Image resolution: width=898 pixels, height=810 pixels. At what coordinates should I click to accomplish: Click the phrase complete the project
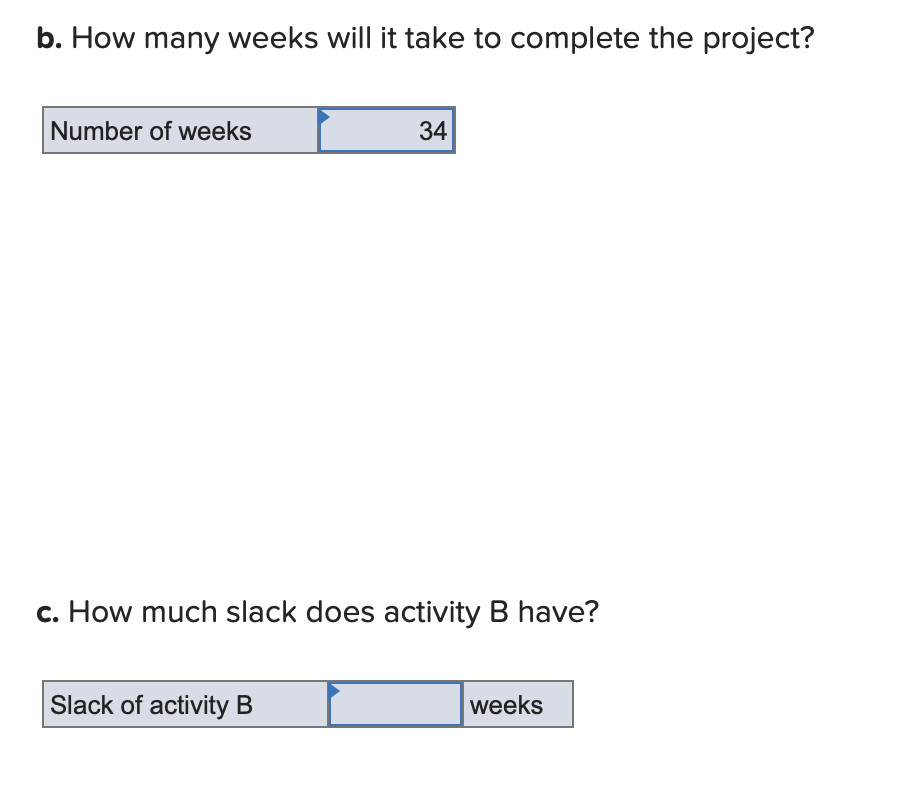[x=660, y=37]
